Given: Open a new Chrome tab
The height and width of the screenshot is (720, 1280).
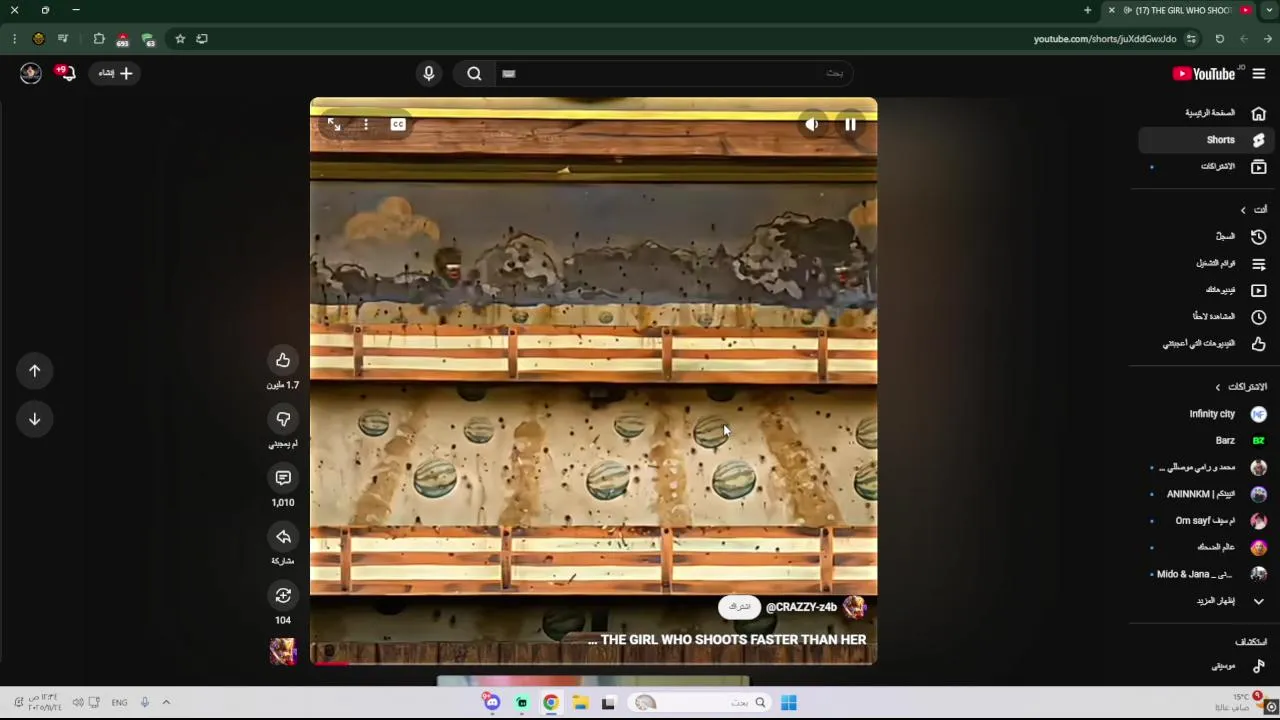Looking at the screenshot, I should point(1088,10).
